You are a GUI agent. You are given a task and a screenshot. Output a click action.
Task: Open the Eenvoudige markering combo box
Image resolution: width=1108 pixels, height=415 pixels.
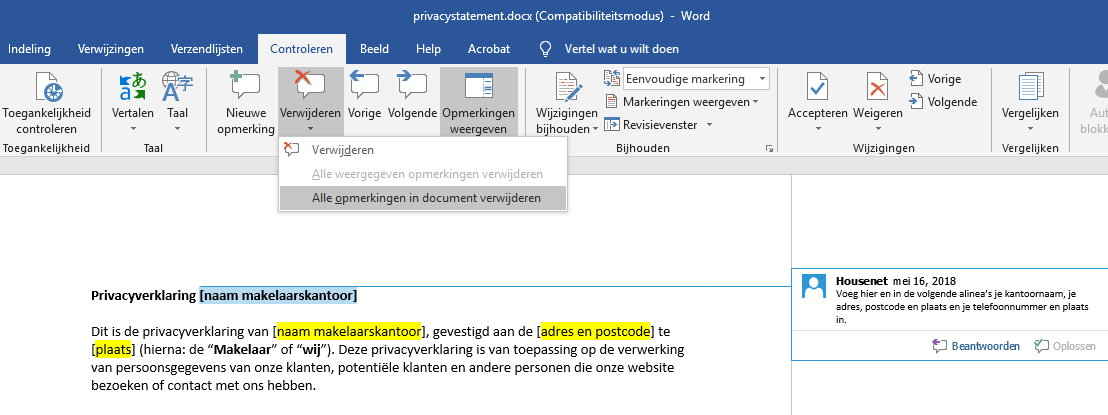(696, 79)
